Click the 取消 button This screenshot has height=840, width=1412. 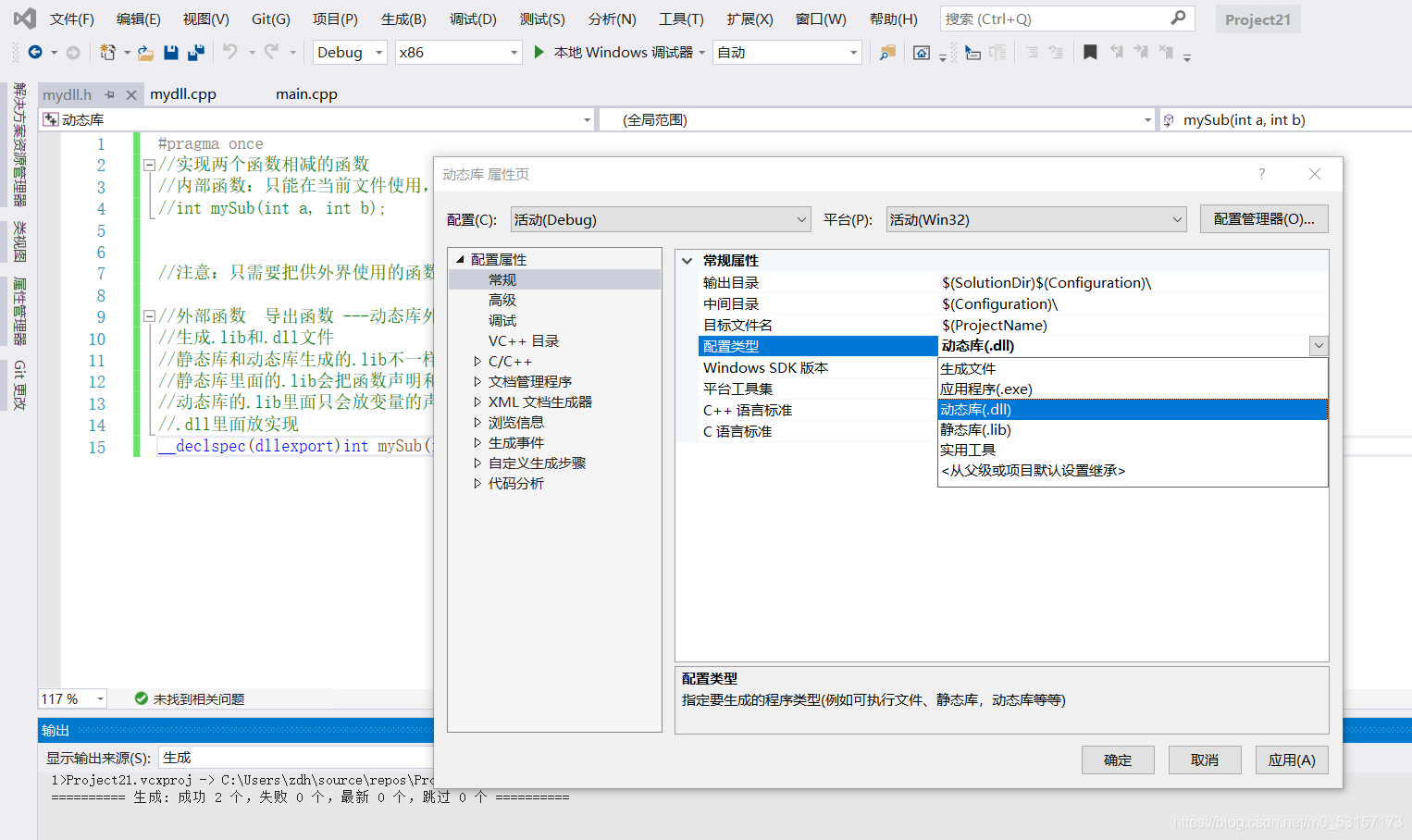click(x=1205, y=760)
